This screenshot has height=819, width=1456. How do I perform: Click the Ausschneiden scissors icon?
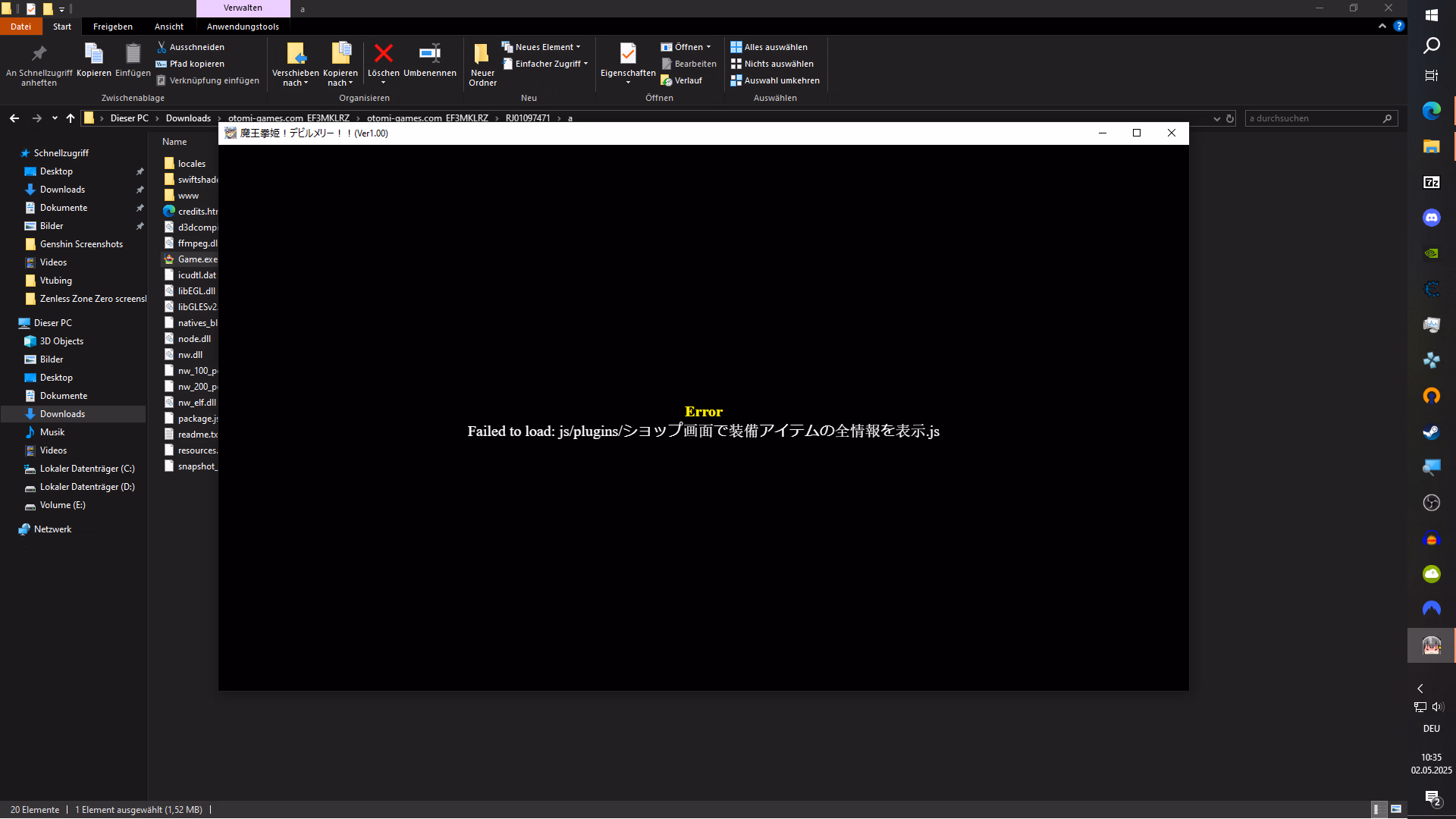click(162, 47)
